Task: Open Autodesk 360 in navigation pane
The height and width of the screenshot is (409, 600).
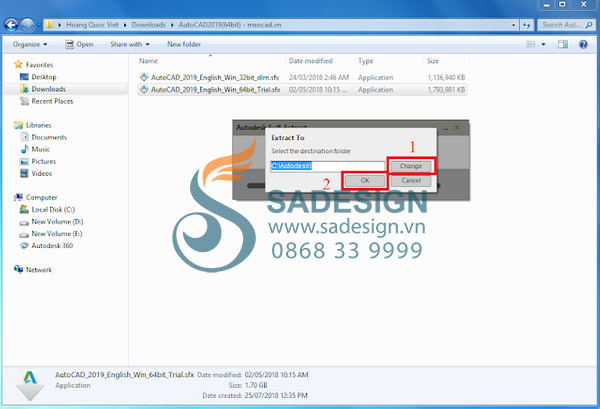Action: tap(52, 246)
